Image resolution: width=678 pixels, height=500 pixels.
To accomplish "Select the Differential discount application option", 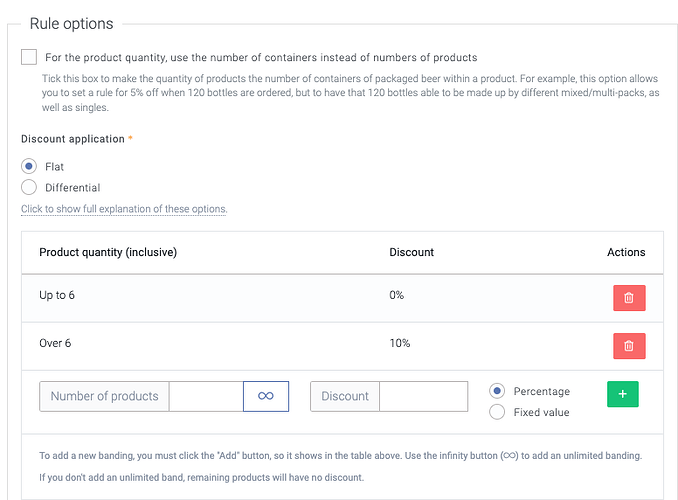I will [x=29, y=187].
